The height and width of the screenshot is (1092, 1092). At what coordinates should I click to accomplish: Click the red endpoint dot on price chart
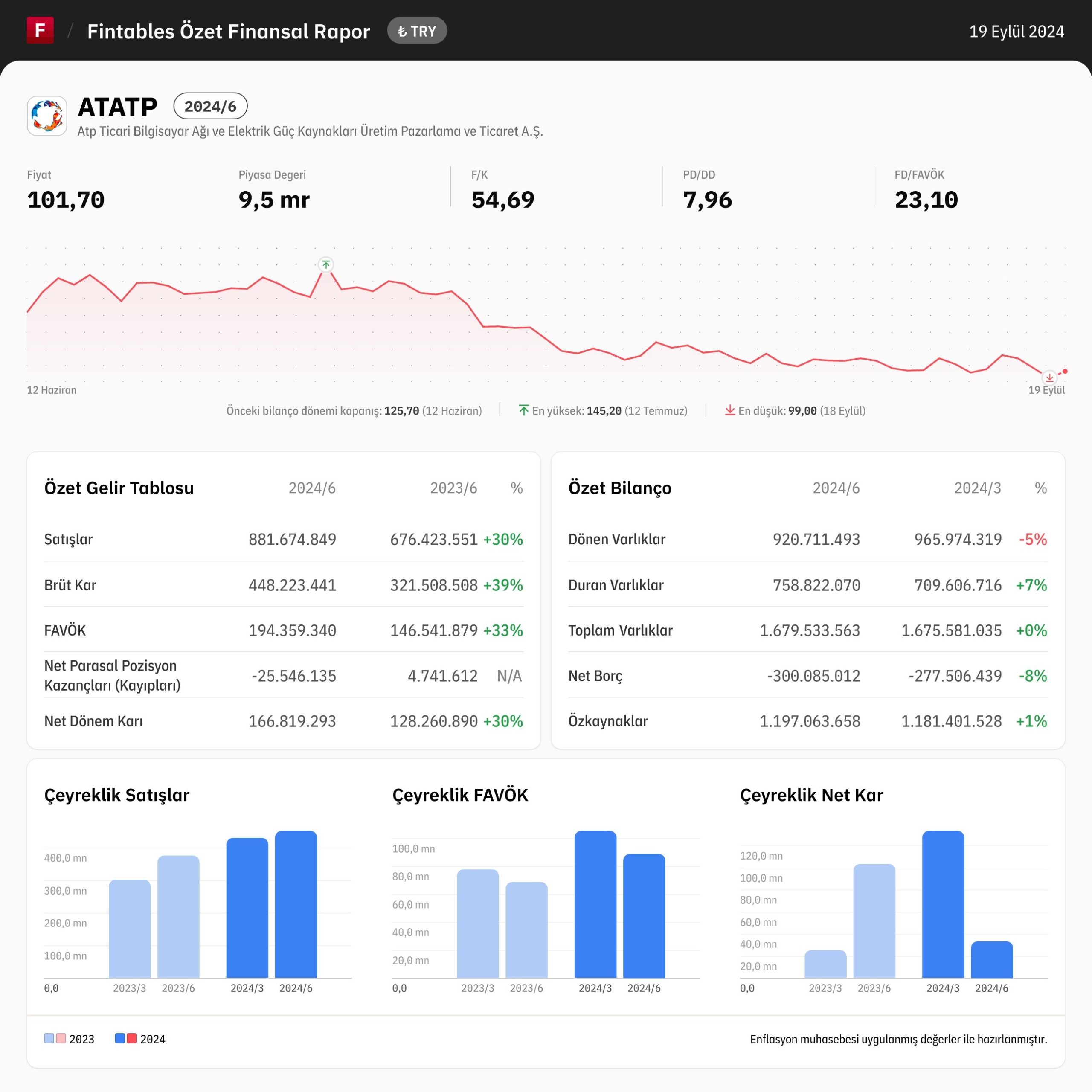(1065, 372)
